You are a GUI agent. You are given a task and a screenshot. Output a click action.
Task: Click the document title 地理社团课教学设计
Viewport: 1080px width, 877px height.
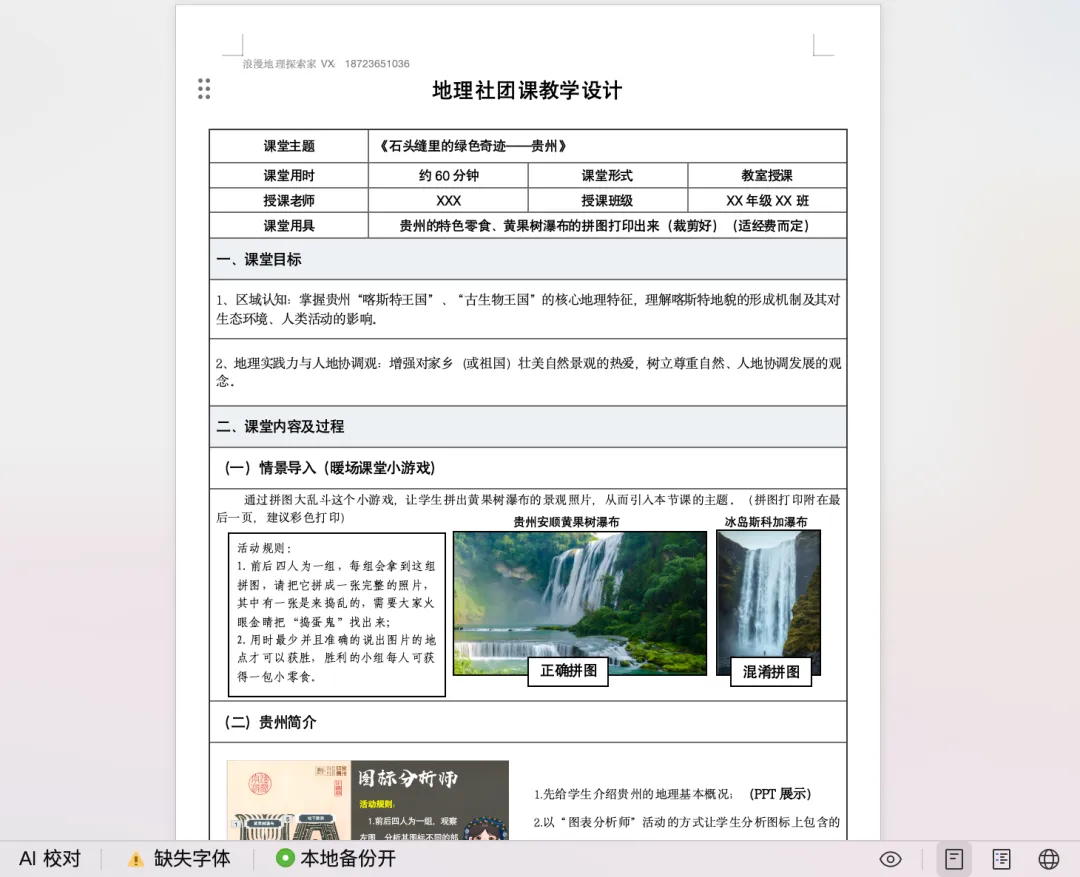coord(527,90)
